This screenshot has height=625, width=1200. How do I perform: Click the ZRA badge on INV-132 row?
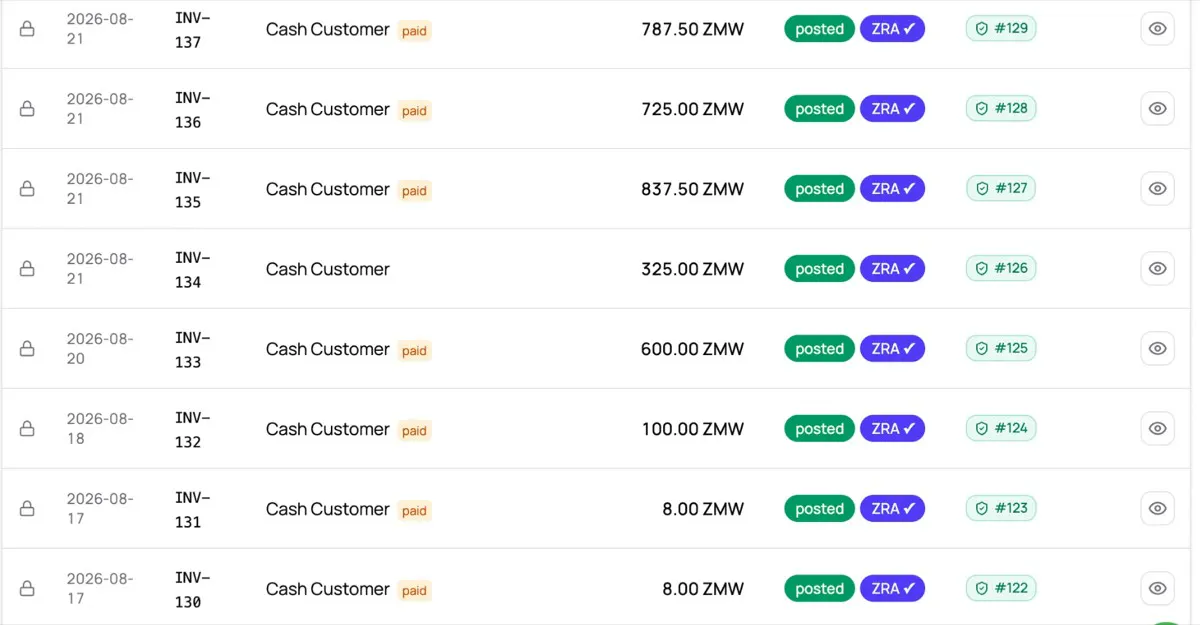click(892, 429)
